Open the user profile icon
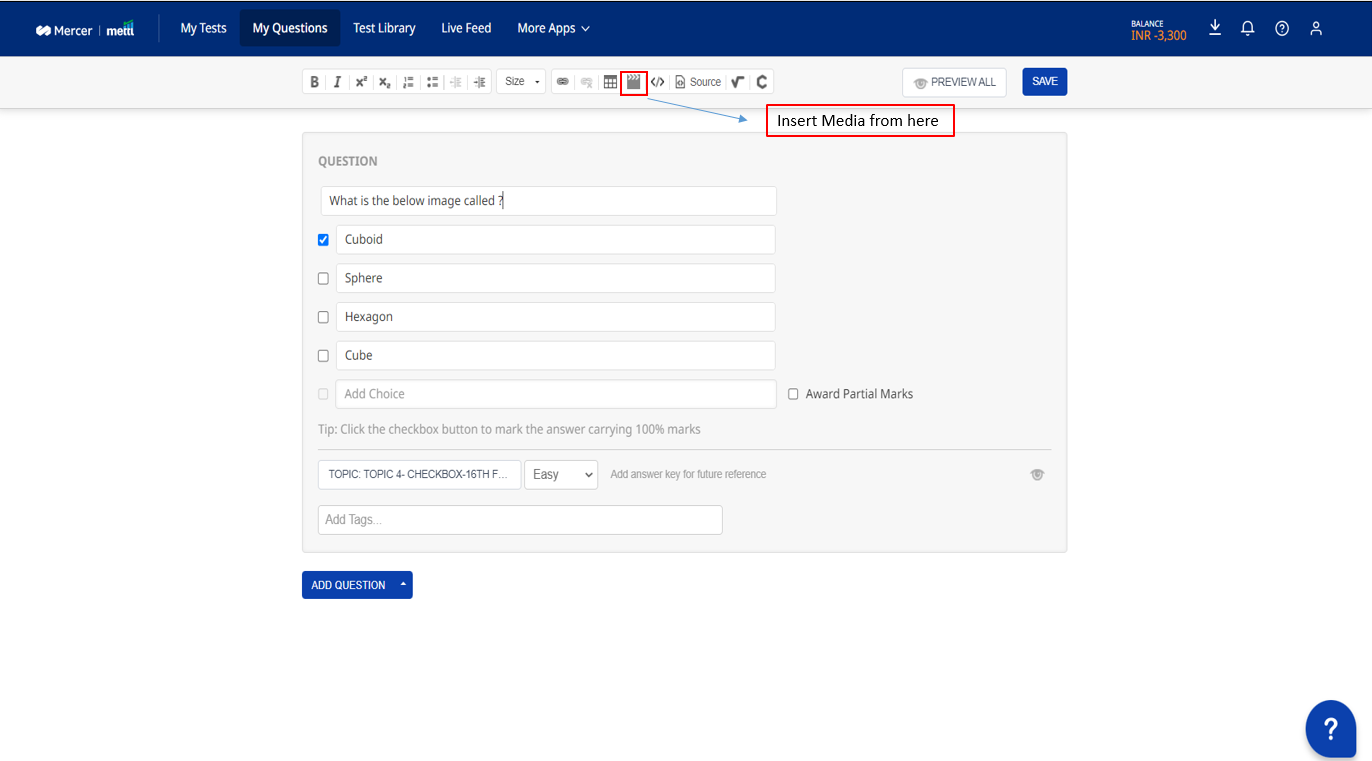Image resolution: width=1372 pixels, height=761 pixels. tap(1316, 28)
